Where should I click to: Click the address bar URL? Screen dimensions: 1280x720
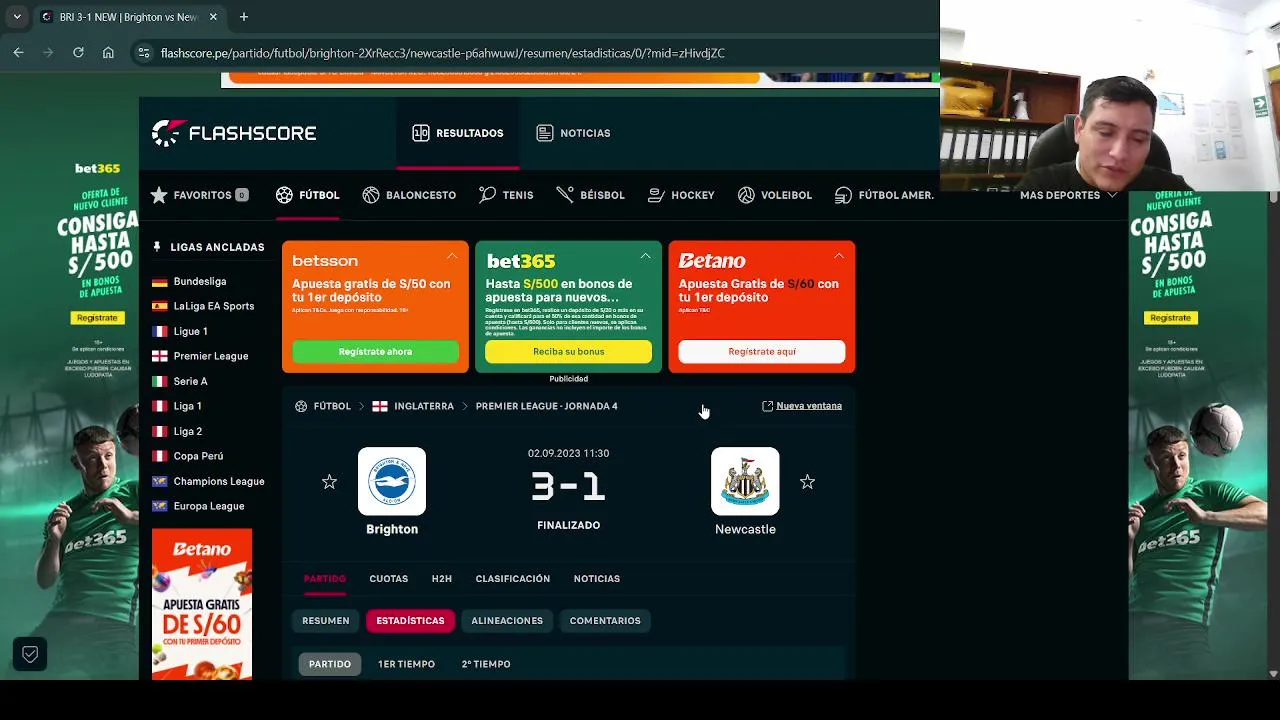pyautogui.click(x=442, y=53)
